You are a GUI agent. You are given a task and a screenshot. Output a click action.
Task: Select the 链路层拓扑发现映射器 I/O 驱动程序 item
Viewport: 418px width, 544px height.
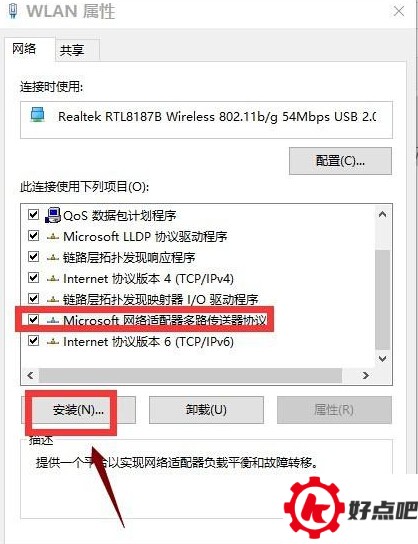(160, 299)
